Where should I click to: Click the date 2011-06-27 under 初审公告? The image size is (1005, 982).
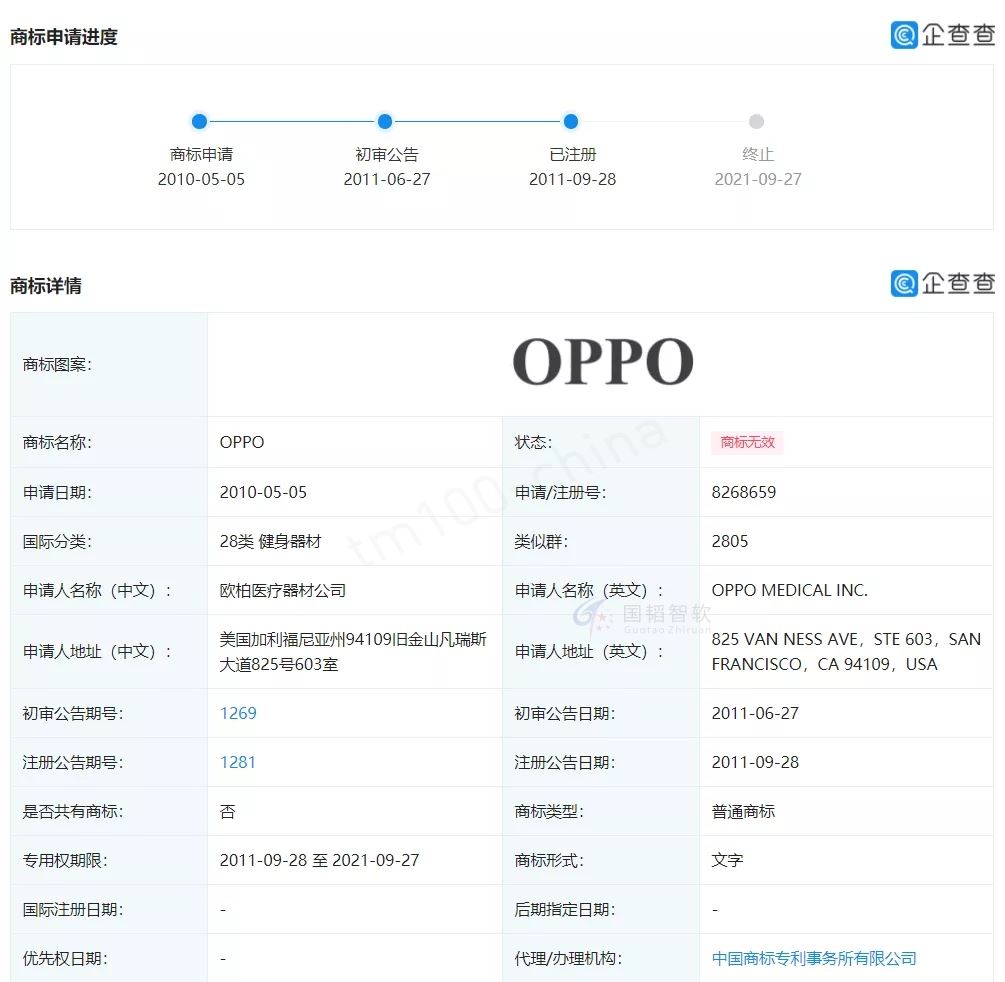pyautogui.click(x=386, y=179)
